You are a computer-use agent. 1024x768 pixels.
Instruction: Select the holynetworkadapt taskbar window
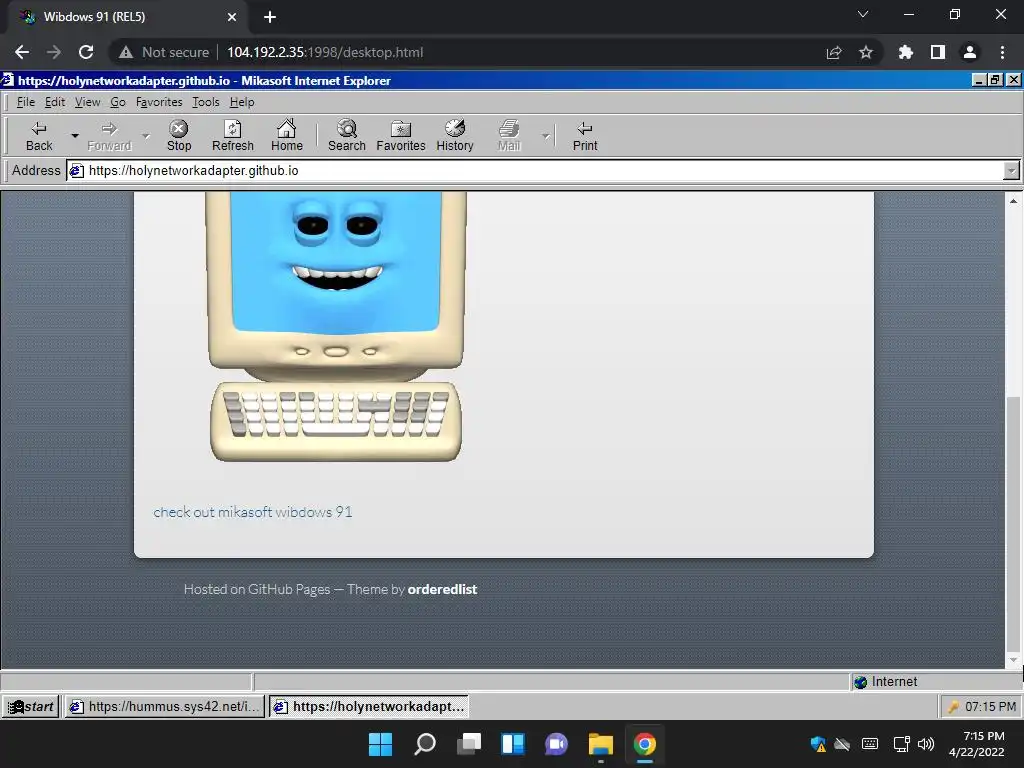click(369, 707)
